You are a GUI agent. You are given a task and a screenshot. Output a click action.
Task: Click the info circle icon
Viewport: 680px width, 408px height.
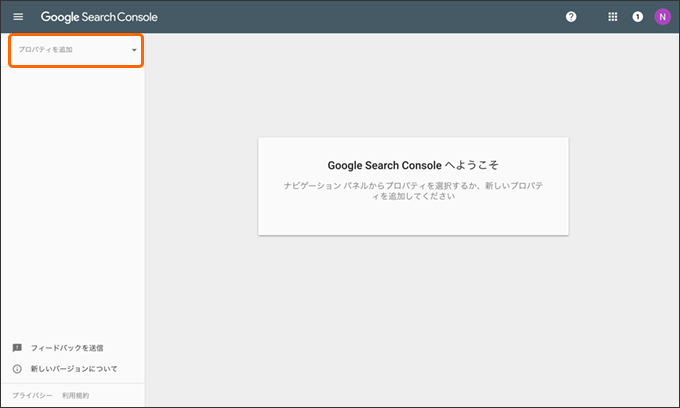click(17, 369)
